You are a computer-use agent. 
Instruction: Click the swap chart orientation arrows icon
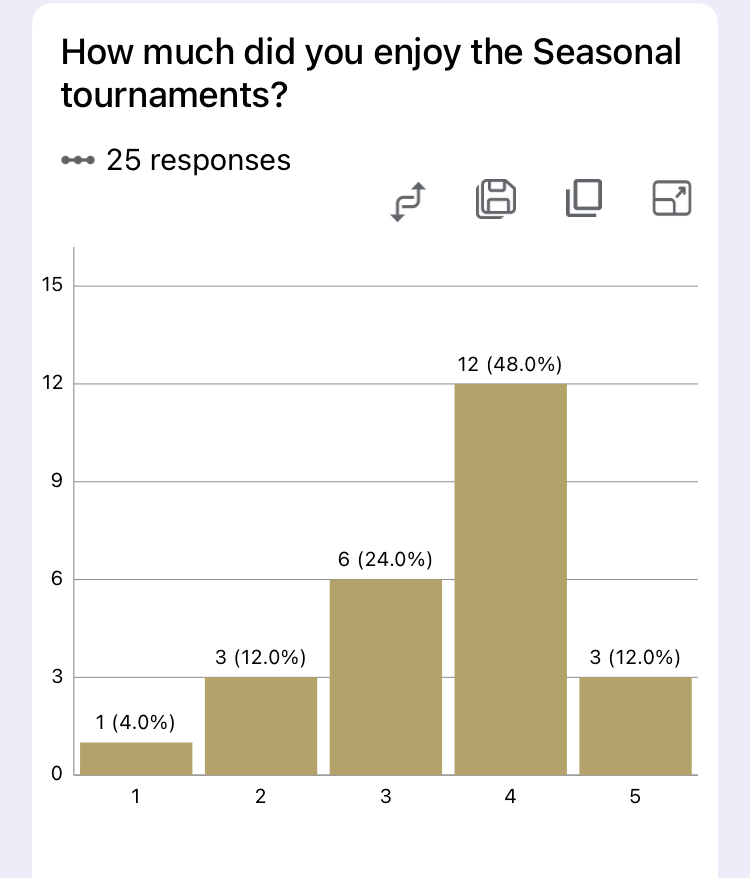[408, 202]
